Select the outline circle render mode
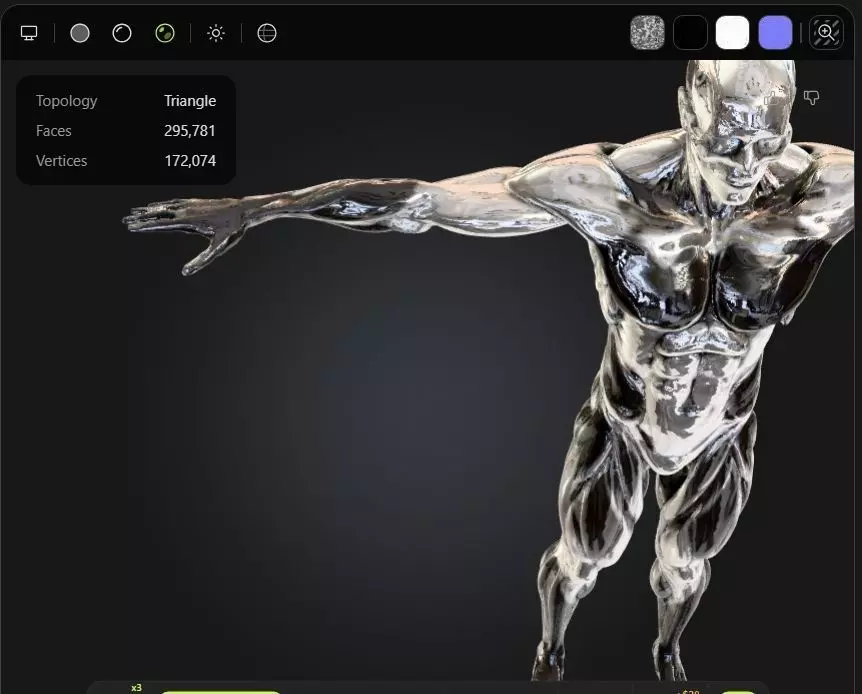 click(x=121, y=33)
